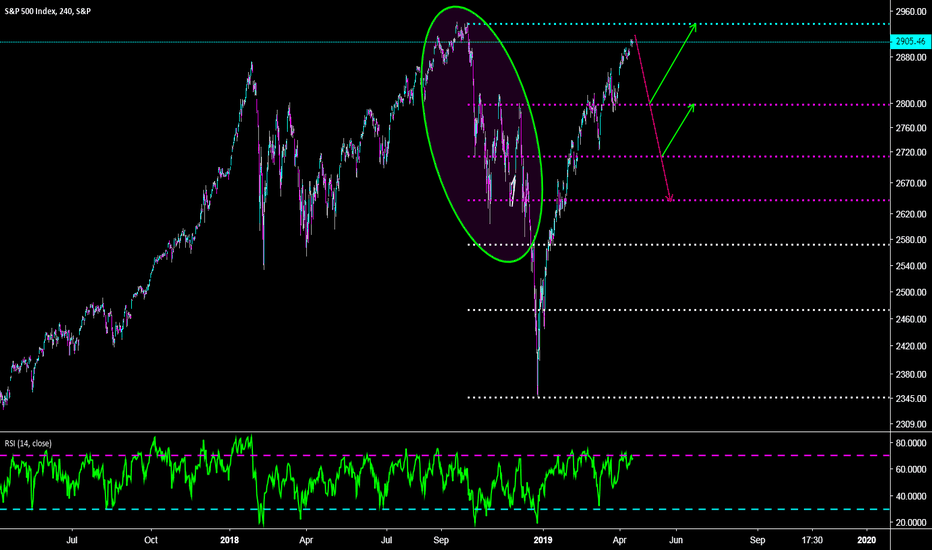Image resolution: width=932 pixels, height=550 pixels.
Task: Click the 2760.00 price axis label
Action: click(911, 128)
